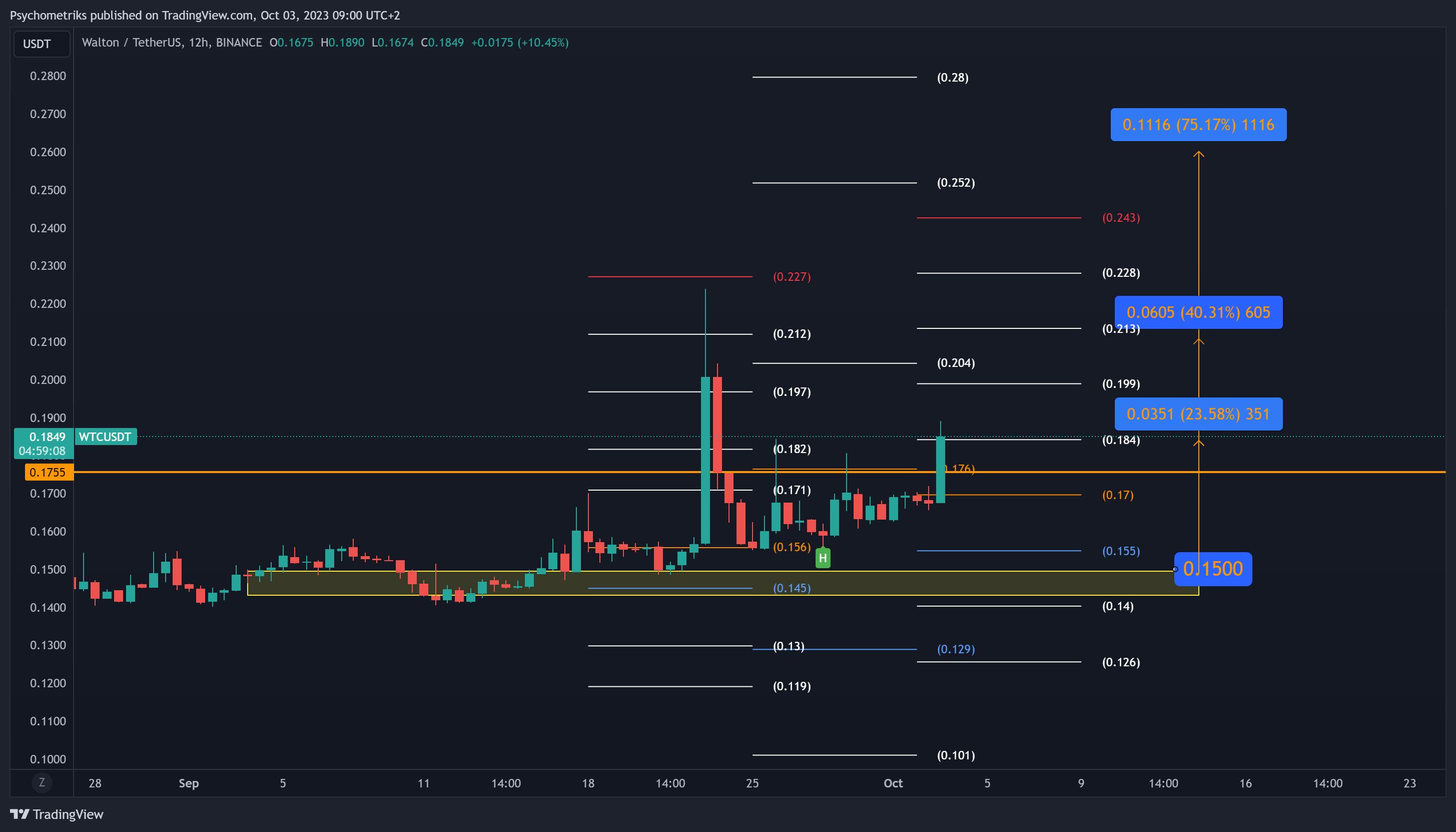Click the +0.0175 (+10.45%) change value
1456x832 pixels.
519,42
